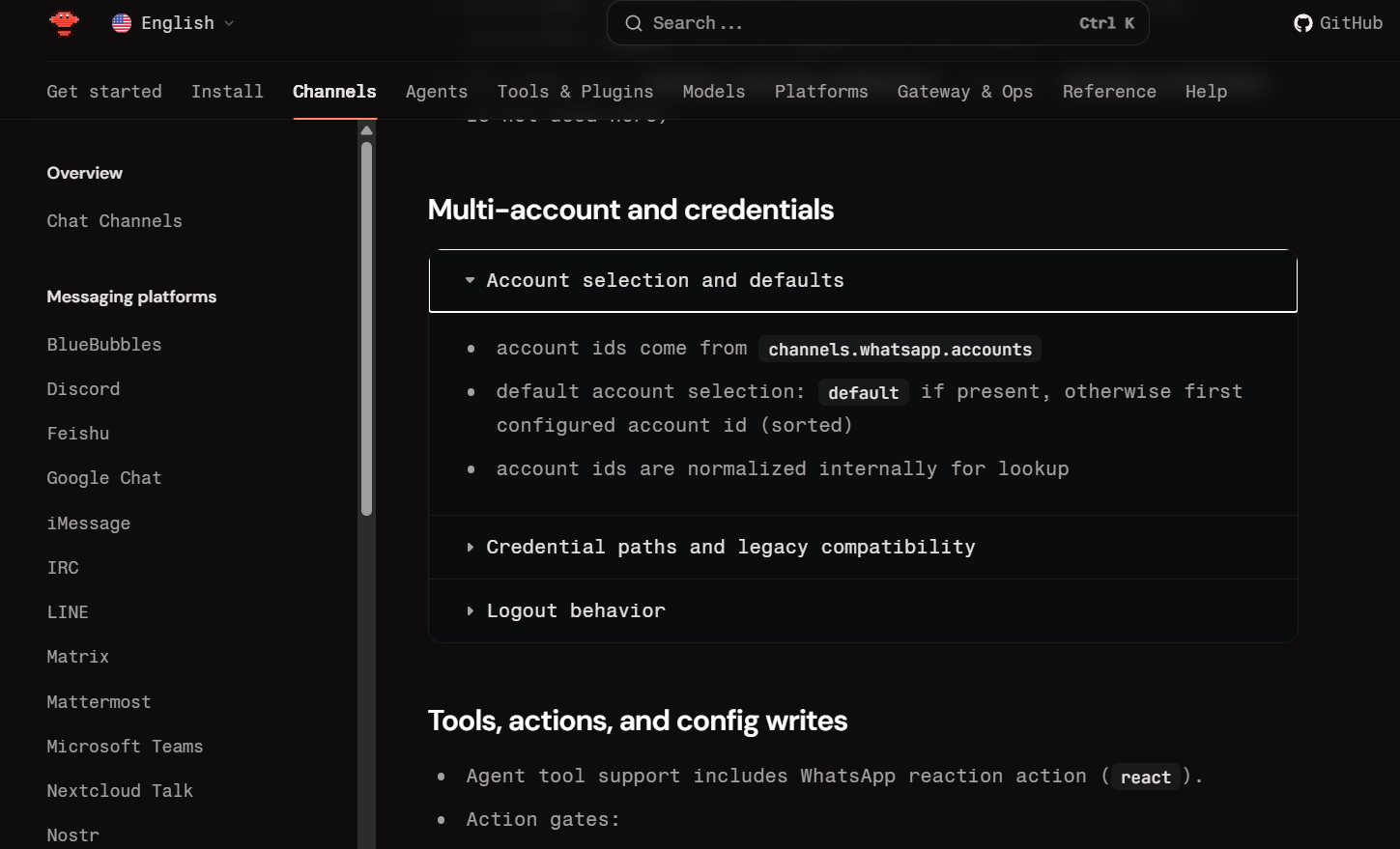Open the LINE sidebar page
Viewport: 1400px width, 849px height.
click(x=68, y=612)
